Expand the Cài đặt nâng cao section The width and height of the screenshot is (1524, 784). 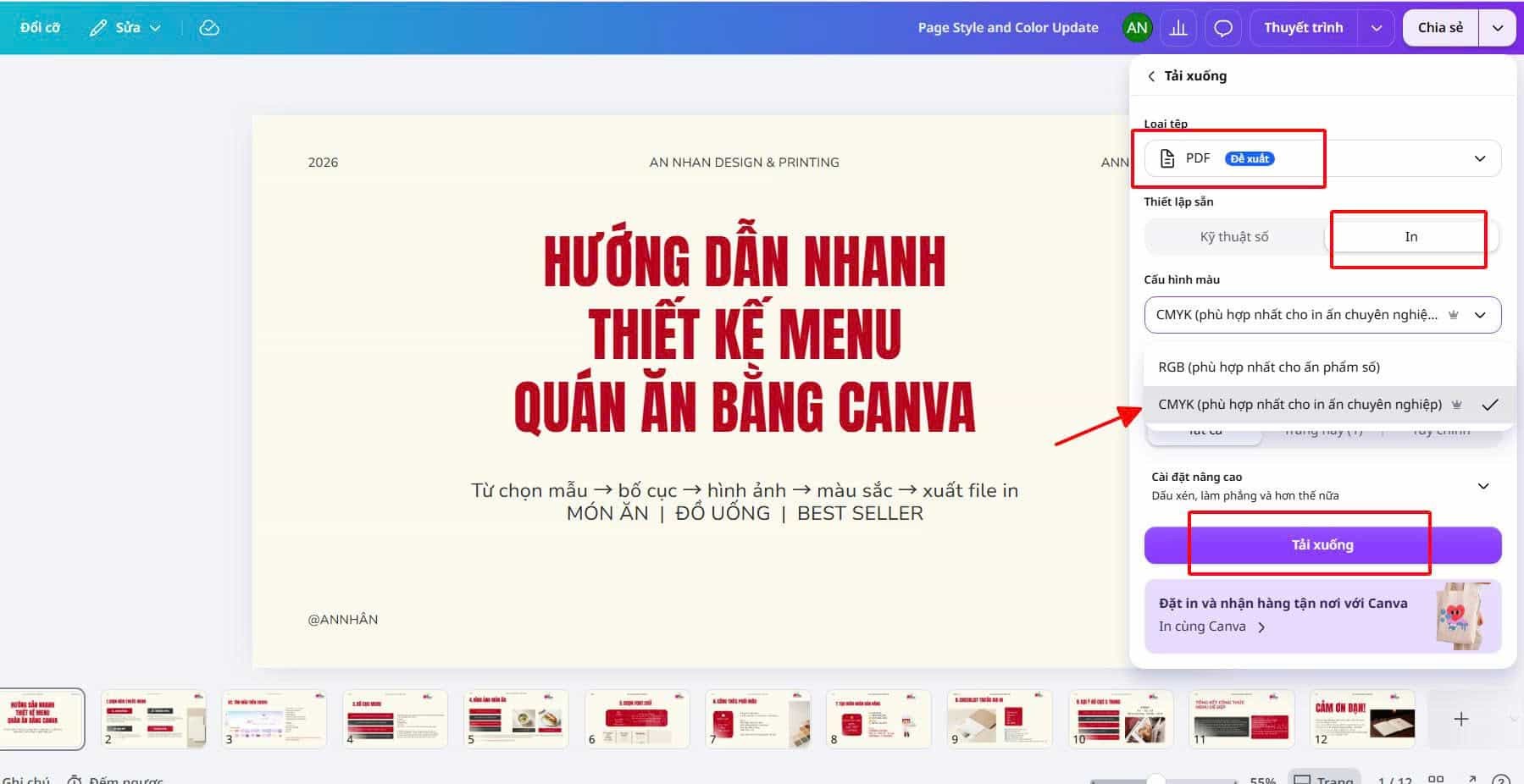pos(1322,486)
